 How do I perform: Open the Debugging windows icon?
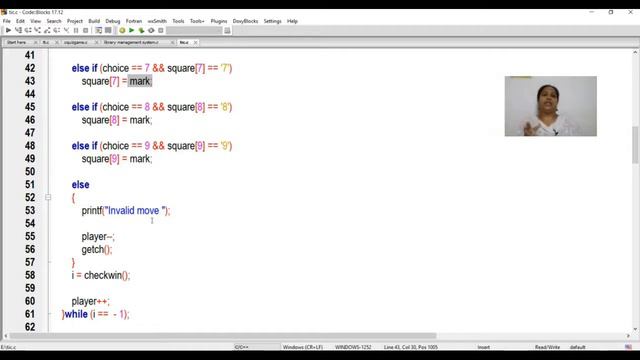(x=98, y=30)
